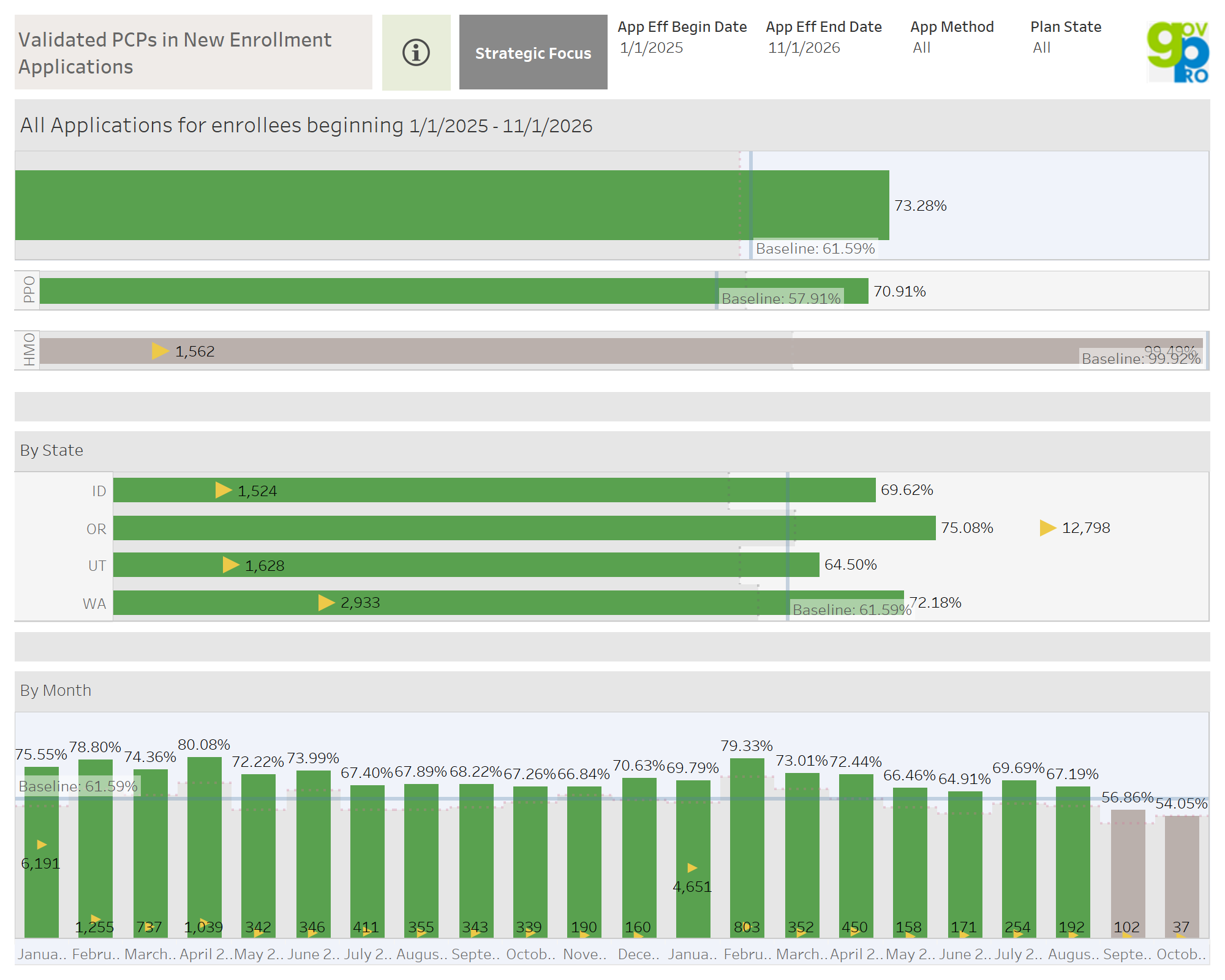Select the monthly bar labeled 79.33%

point(747,848)
